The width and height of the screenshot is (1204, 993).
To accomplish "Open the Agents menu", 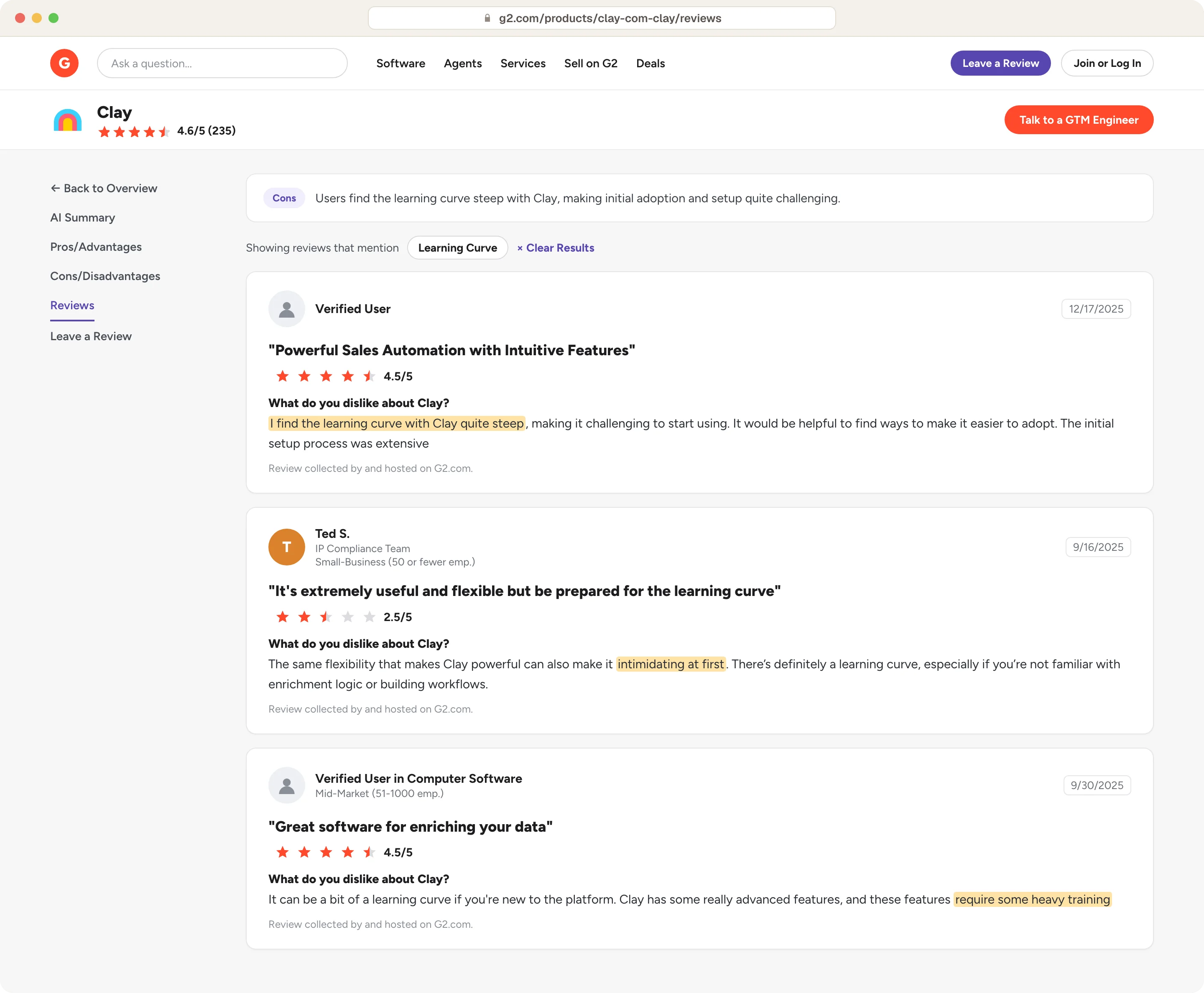I will [462, 64].
